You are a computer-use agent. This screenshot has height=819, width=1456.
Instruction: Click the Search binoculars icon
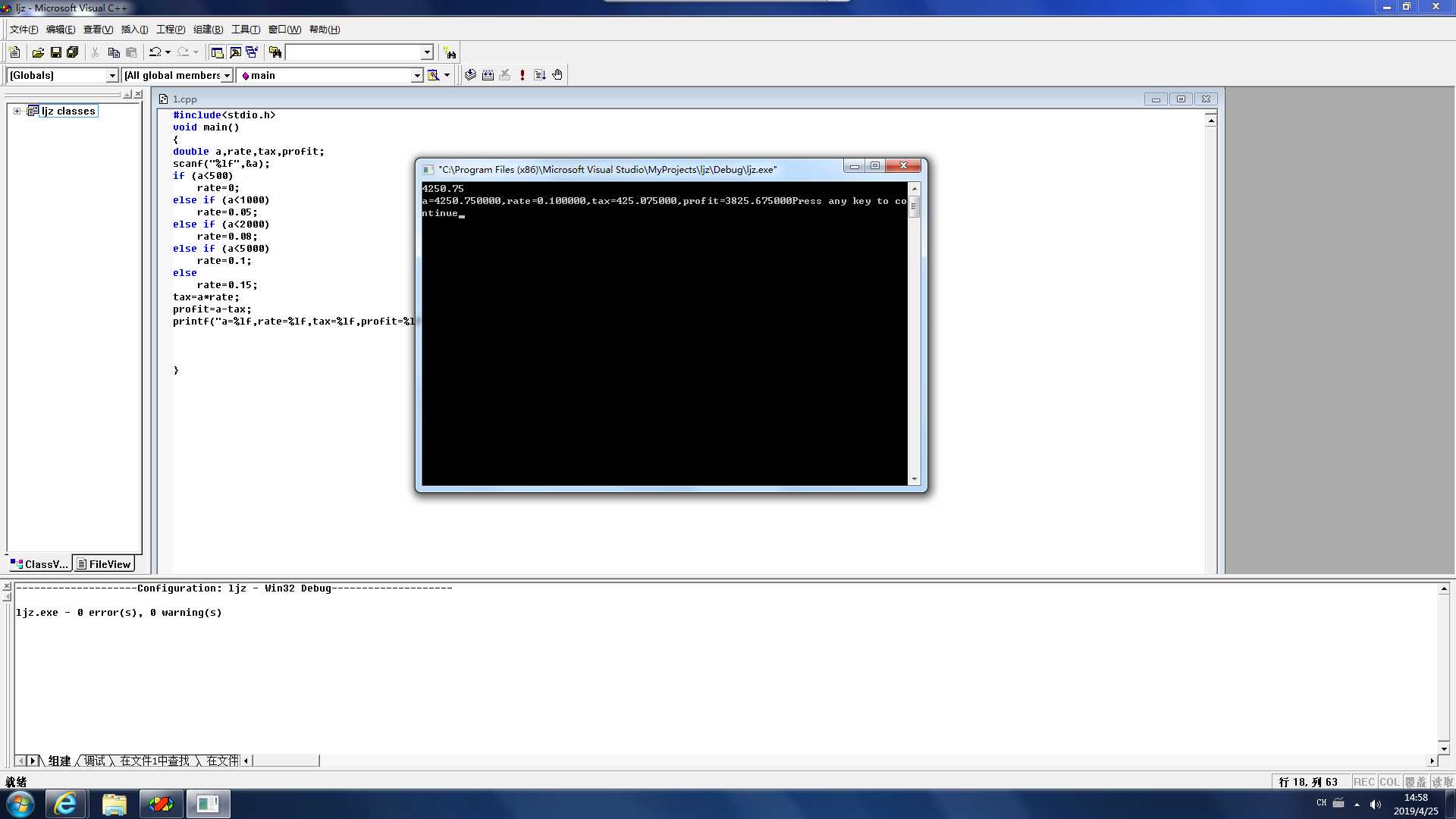(x=450, y=52)
